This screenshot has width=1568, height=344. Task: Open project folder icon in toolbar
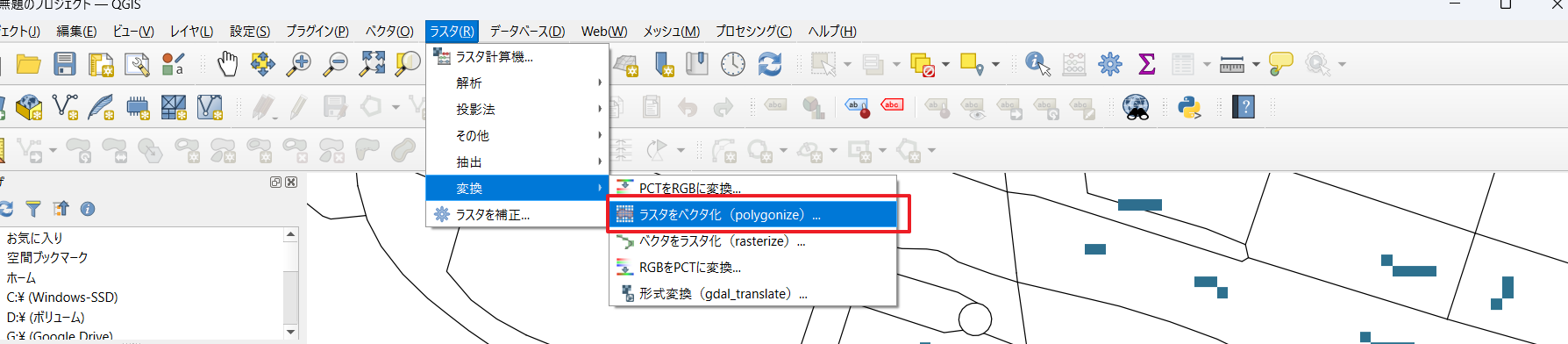[28, 64]
